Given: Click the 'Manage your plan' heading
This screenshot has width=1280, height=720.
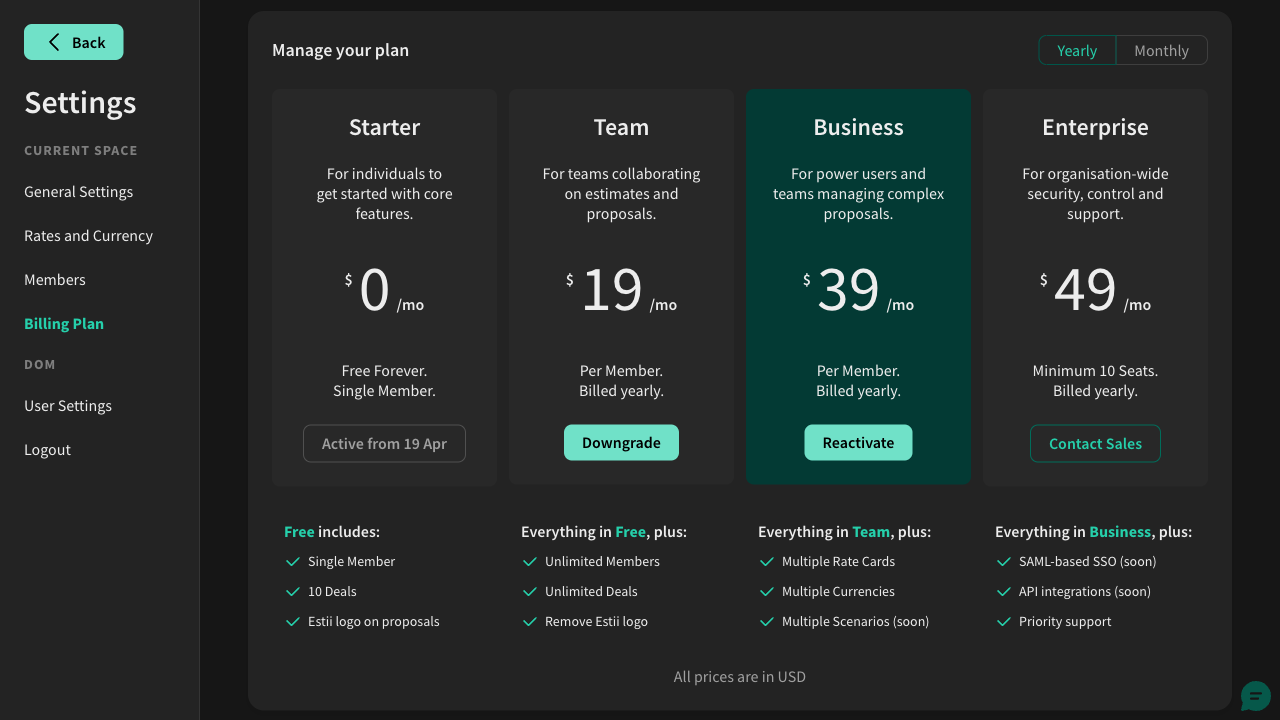Looking at the screenshot, I should pyautogui.click(x=341, y=50).
